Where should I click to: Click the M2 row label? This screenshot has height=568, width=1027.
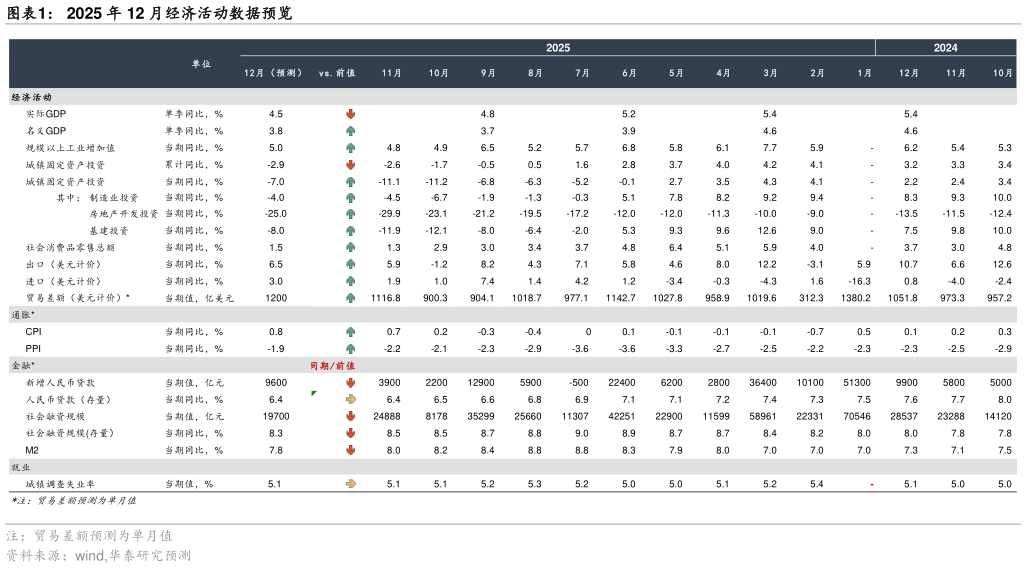coord(32,451)
